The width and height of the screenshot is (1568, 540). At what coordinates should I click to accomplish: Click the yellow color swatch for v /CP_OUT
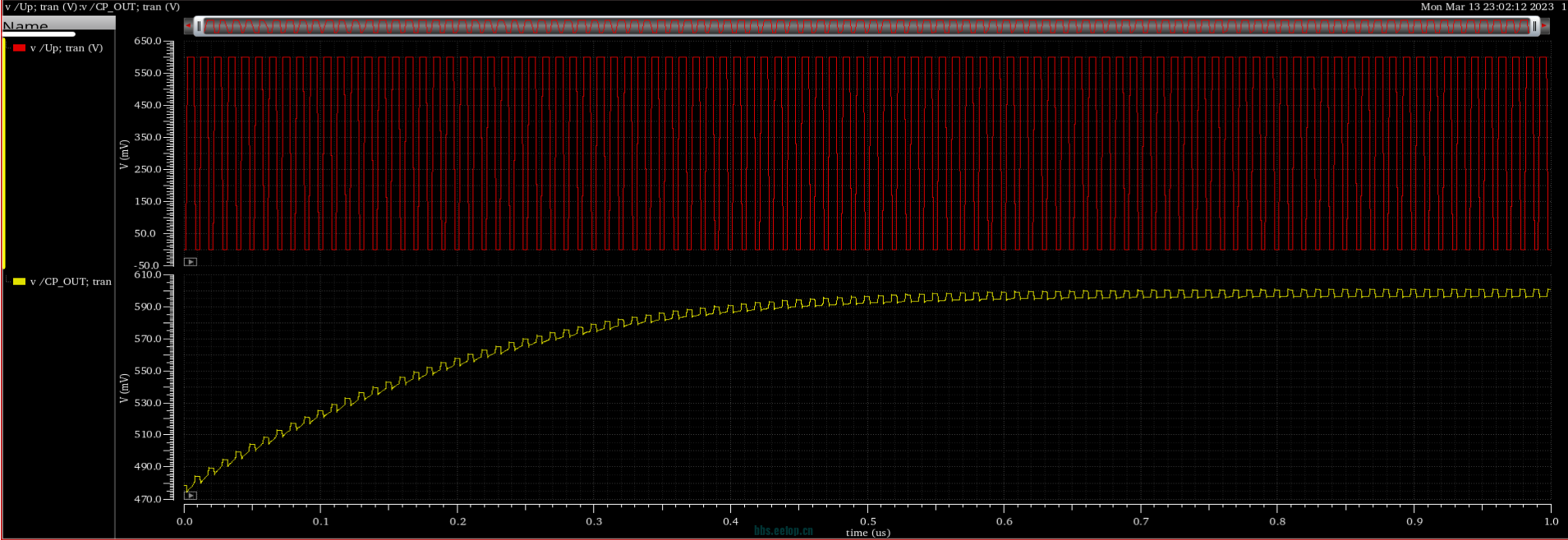(20, 281)
